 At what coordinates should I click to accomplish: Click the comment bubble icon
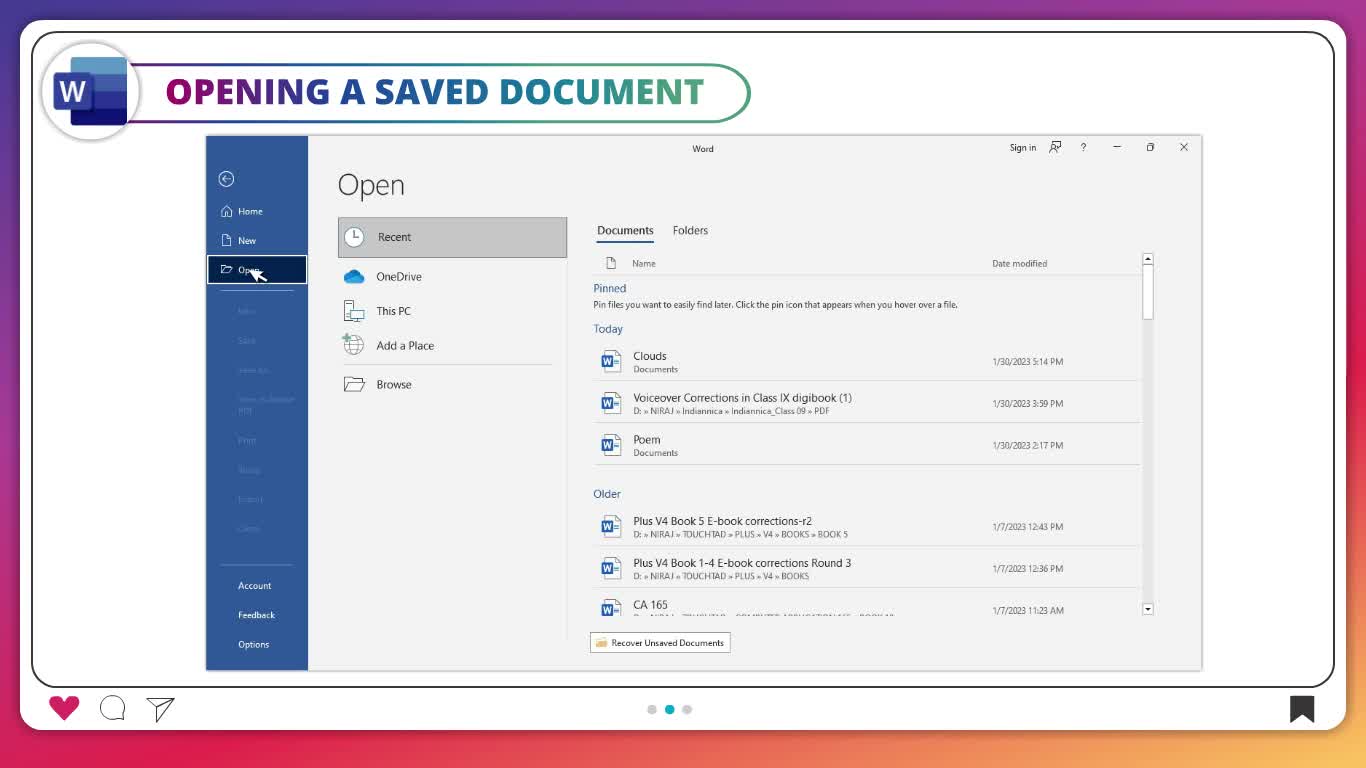coord(113,708)
